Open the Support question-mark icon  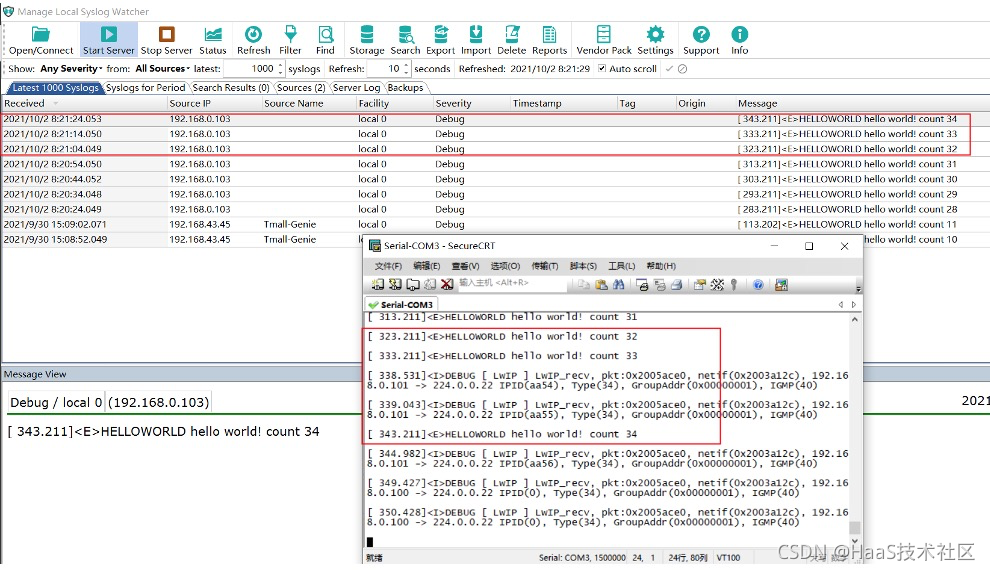(x=701, y=40)
